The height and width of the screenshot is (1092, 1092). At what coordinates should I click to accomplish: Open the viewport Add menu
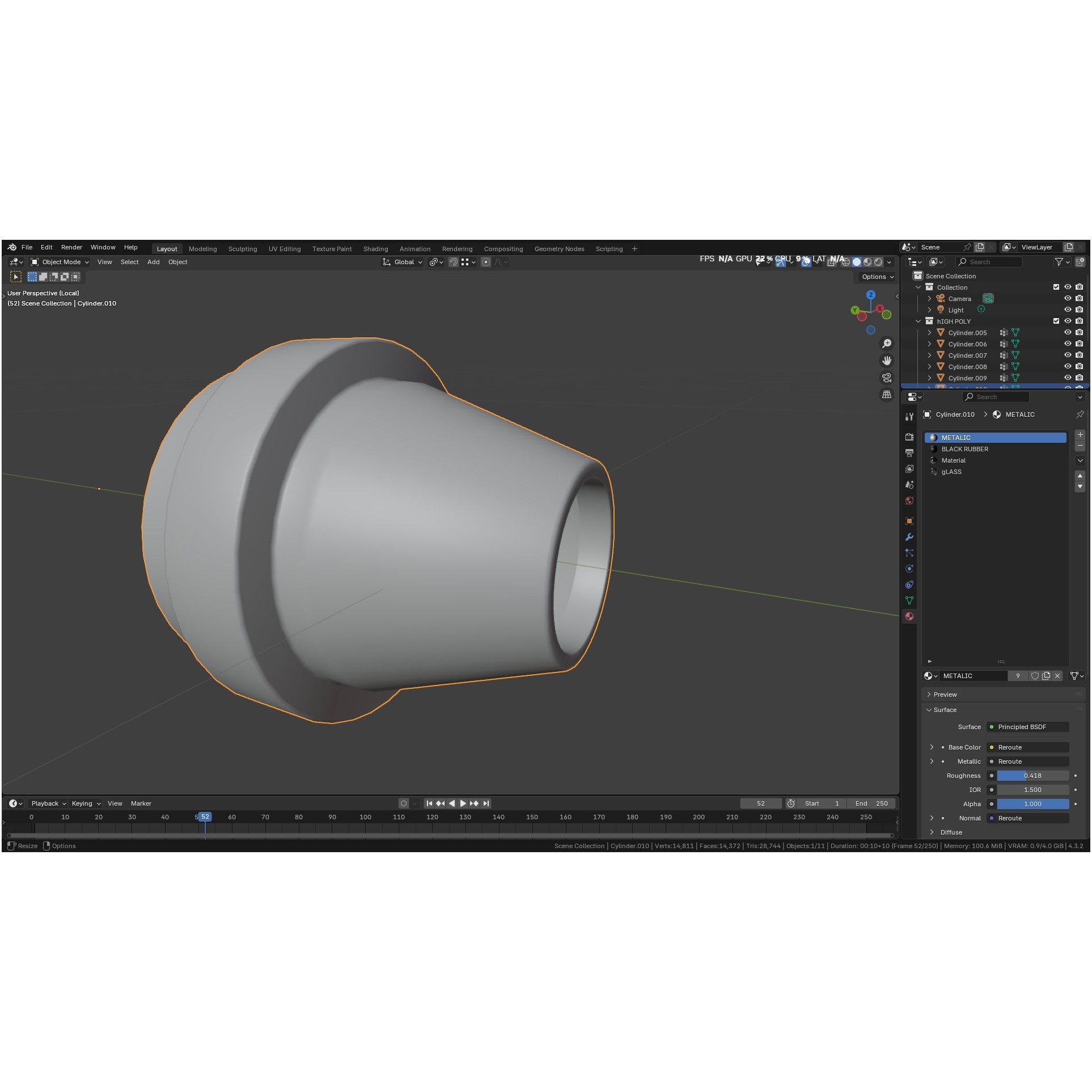pyautogui.click(x=153, y=262)
